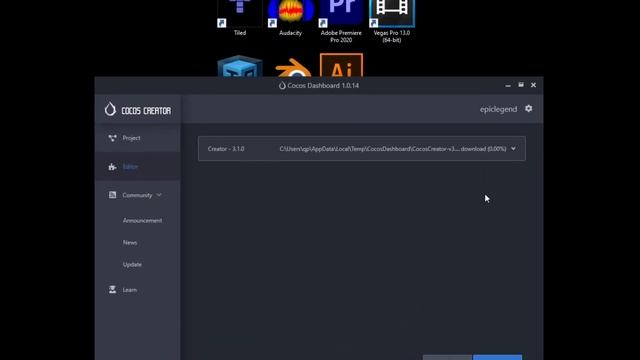Close the Cocos Dashboard window

coord(533,85)
